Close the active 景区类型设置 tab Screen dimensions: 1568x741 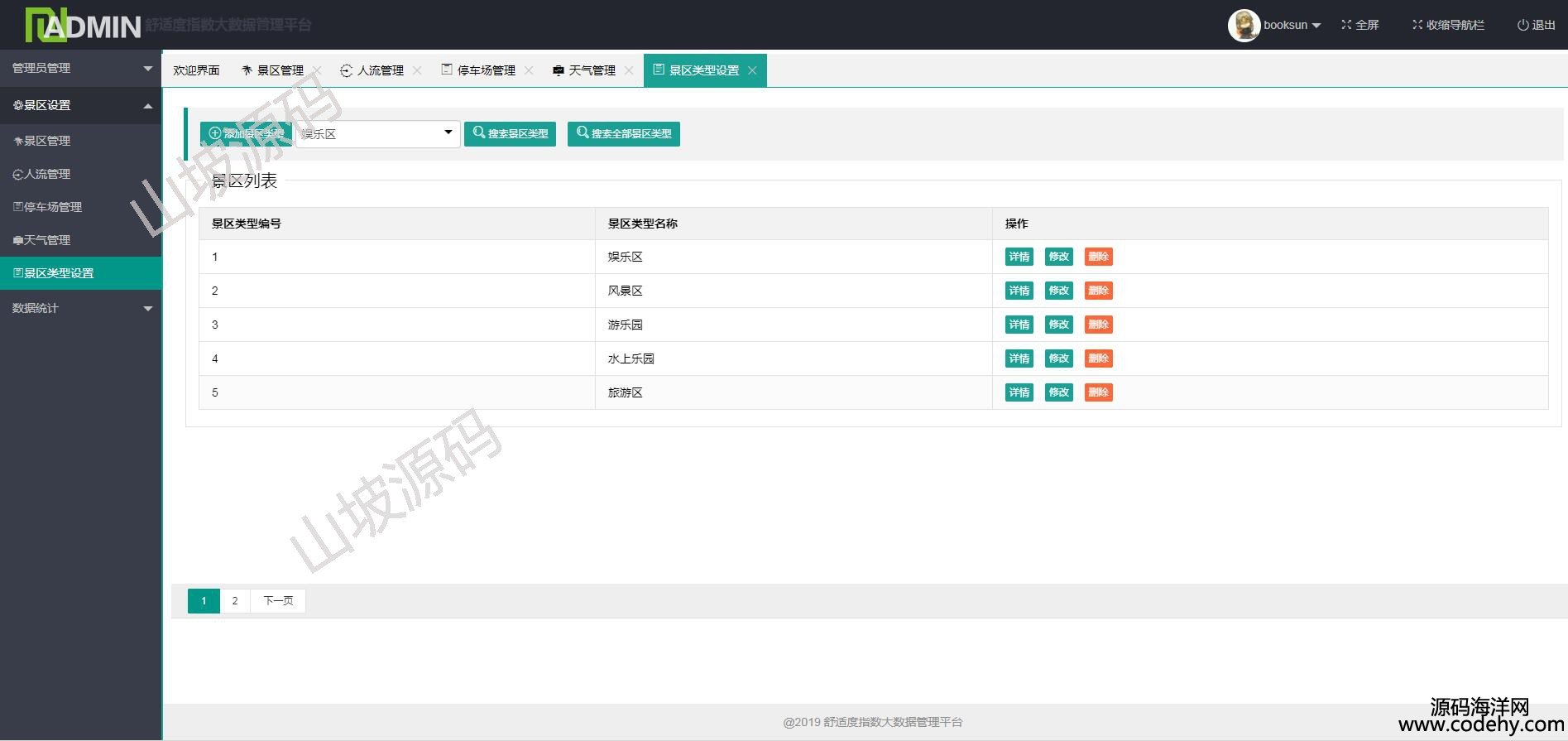752,70
